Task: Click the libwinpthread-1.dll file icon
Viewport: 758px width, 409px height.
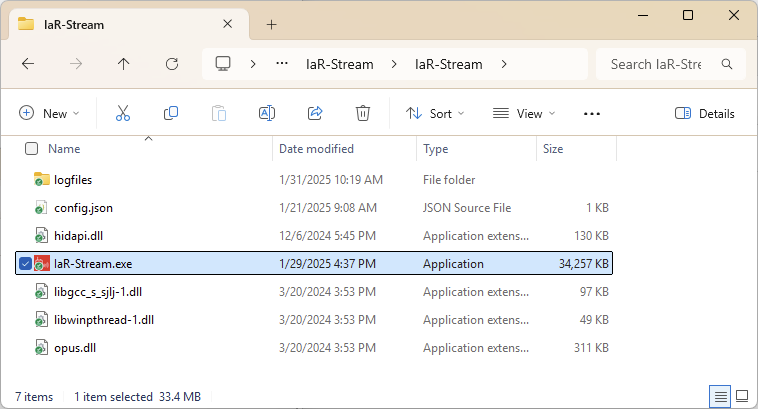Action: point(41,320)
